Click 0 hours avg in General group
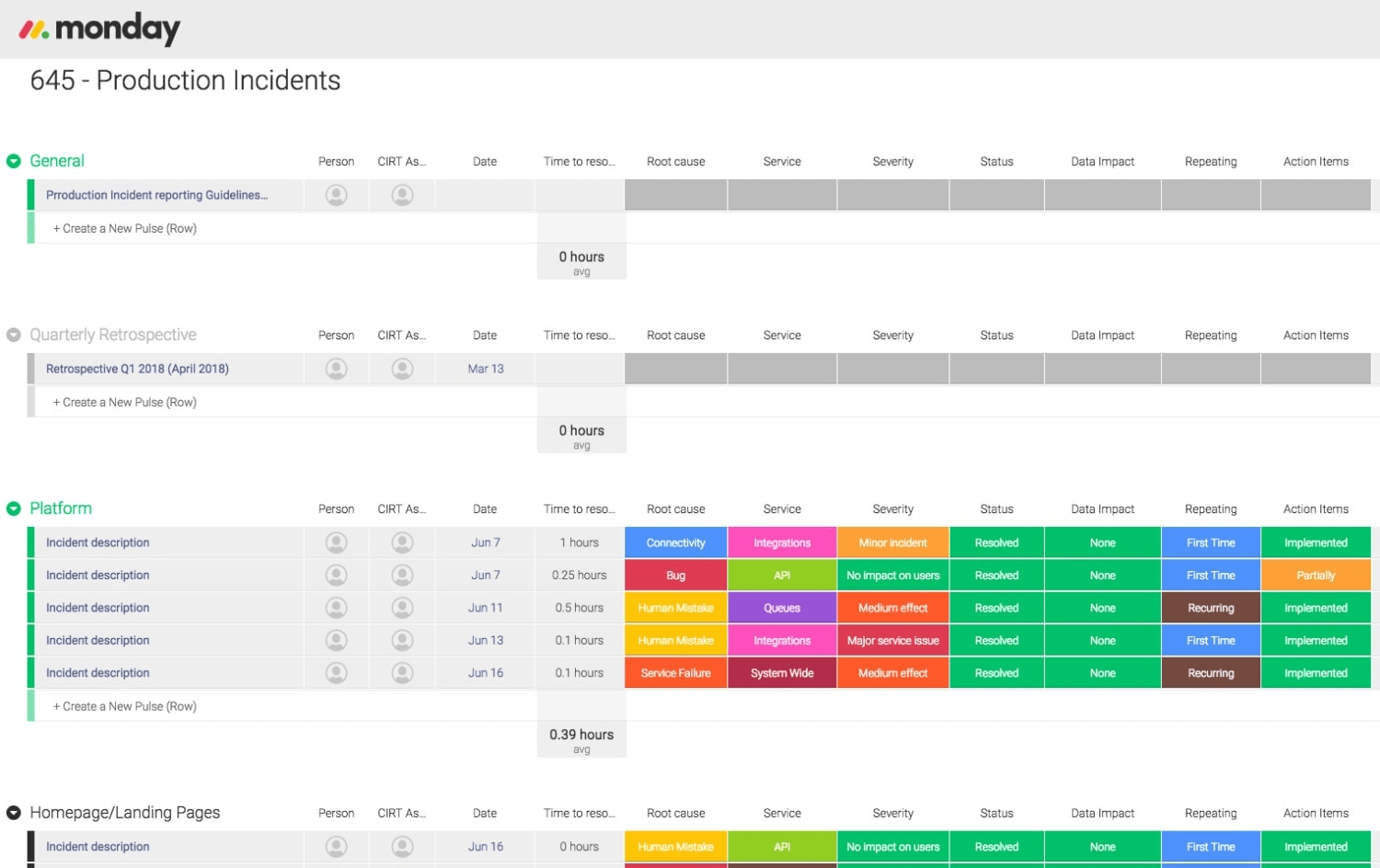 [x=581, y=261]
